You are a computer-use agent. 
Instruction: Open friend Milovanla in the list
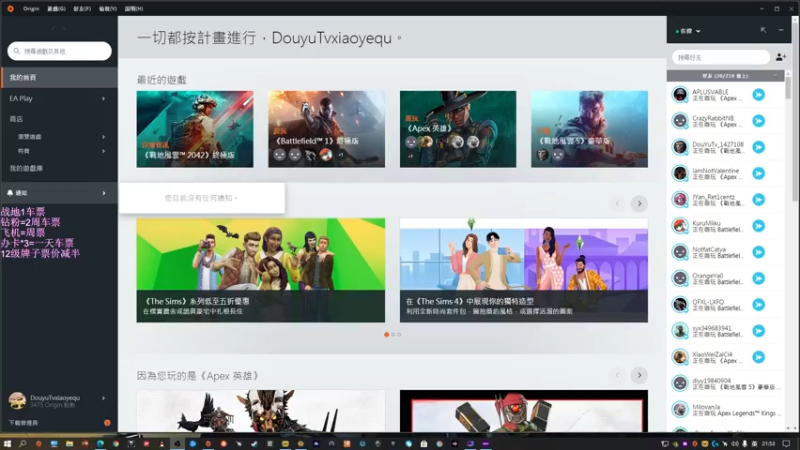click(726, 410)
